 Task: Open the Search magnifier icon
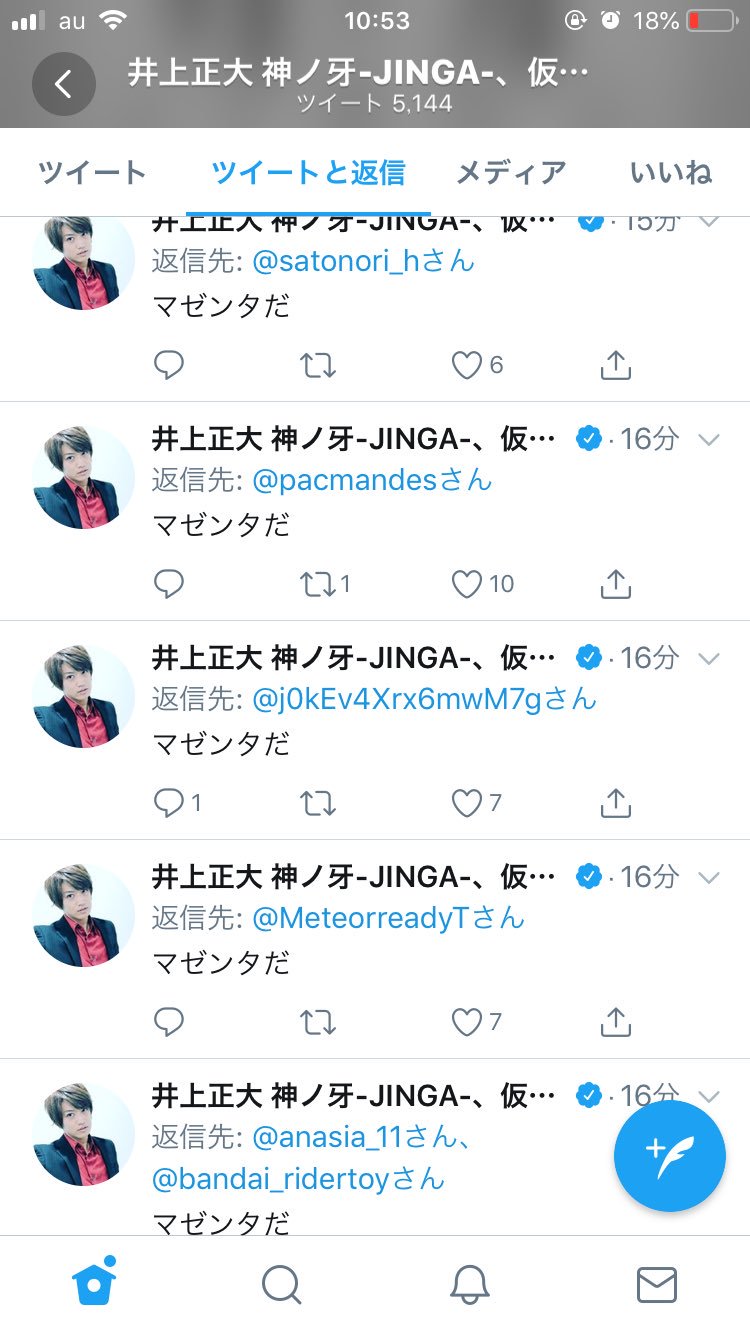[x=281, y=1284]
